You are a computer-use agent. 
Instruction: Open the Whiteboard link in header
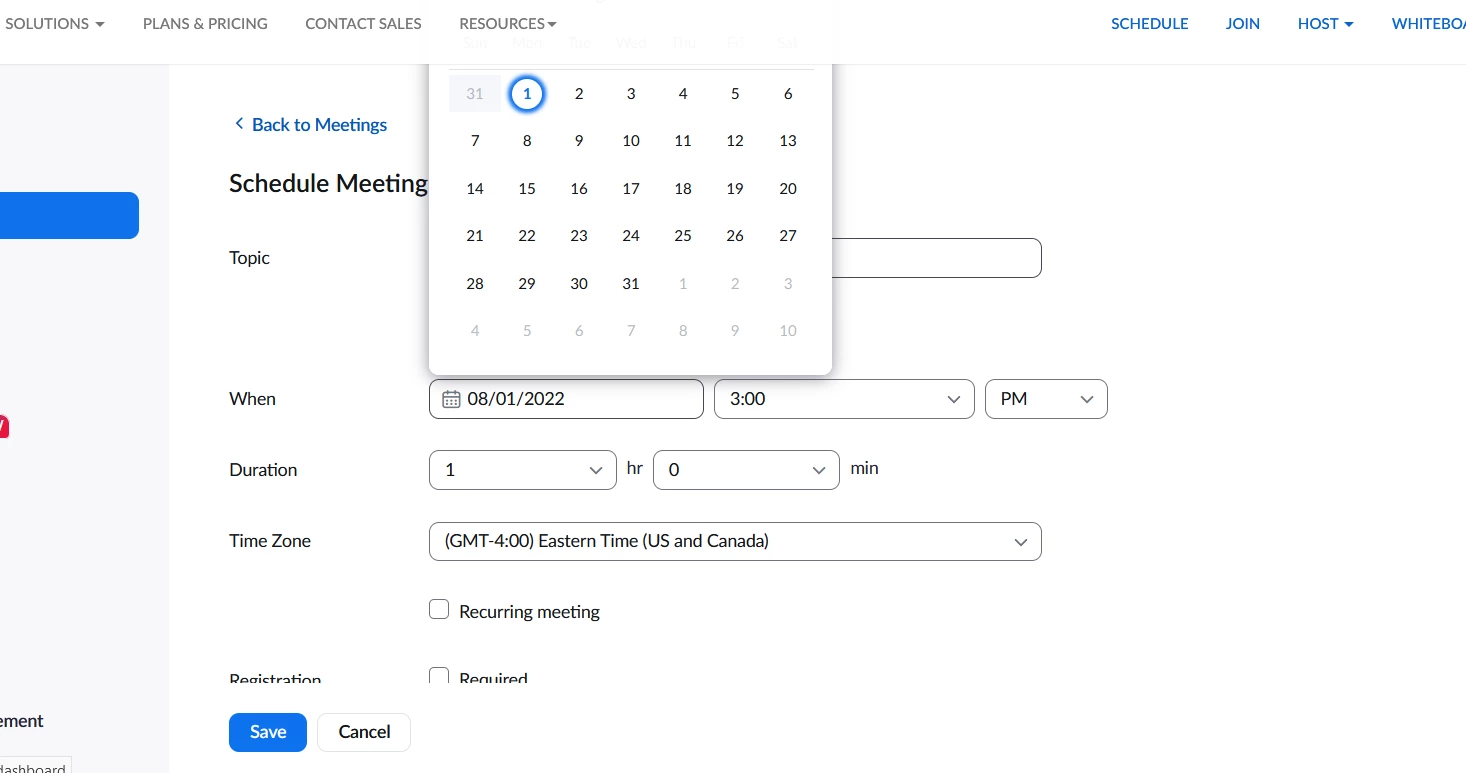(1428, 23)
